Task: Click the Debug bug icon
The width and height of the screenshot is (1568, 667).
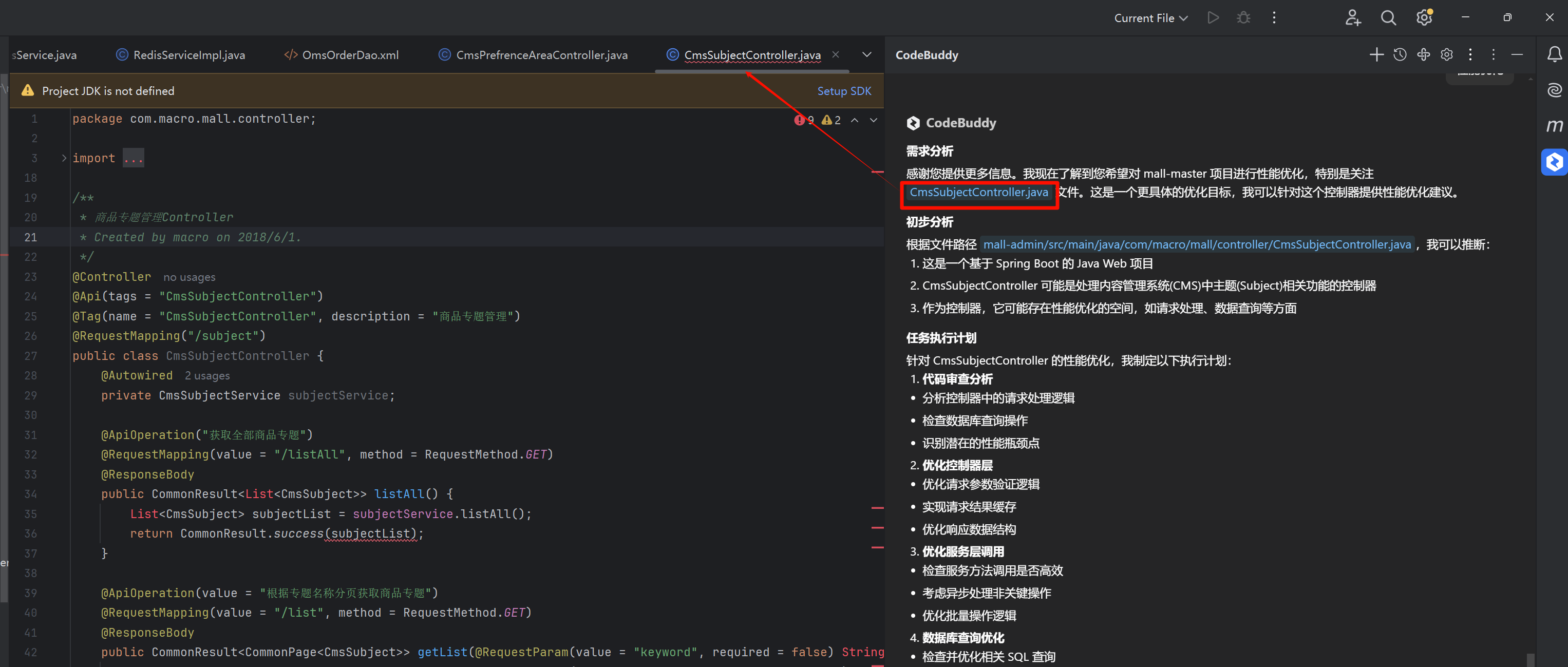Action: coord(1243,17)
